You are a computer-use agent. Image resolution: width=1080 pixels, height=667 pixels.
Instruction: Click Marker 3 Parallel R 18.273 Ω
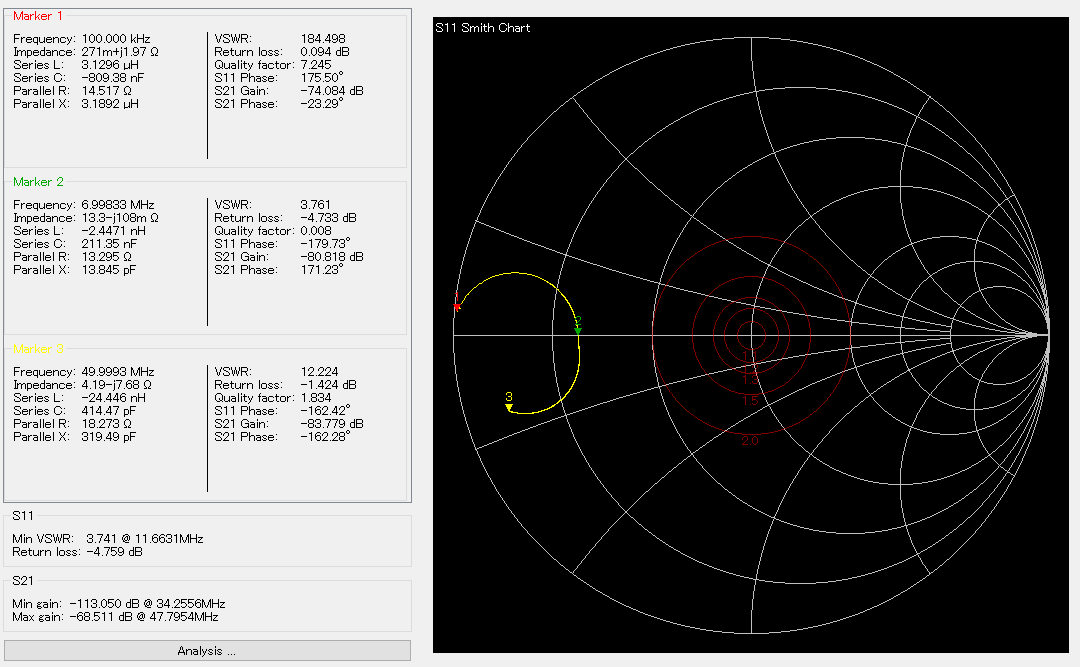point(107,424)
